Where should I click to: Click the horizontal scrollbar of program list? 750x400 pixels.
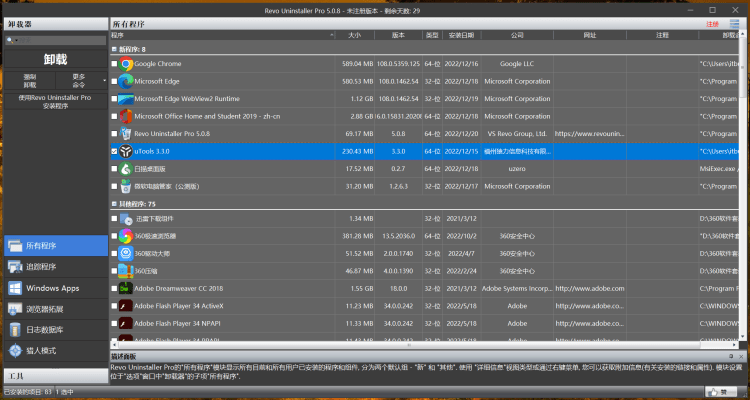tap(408, 344)
